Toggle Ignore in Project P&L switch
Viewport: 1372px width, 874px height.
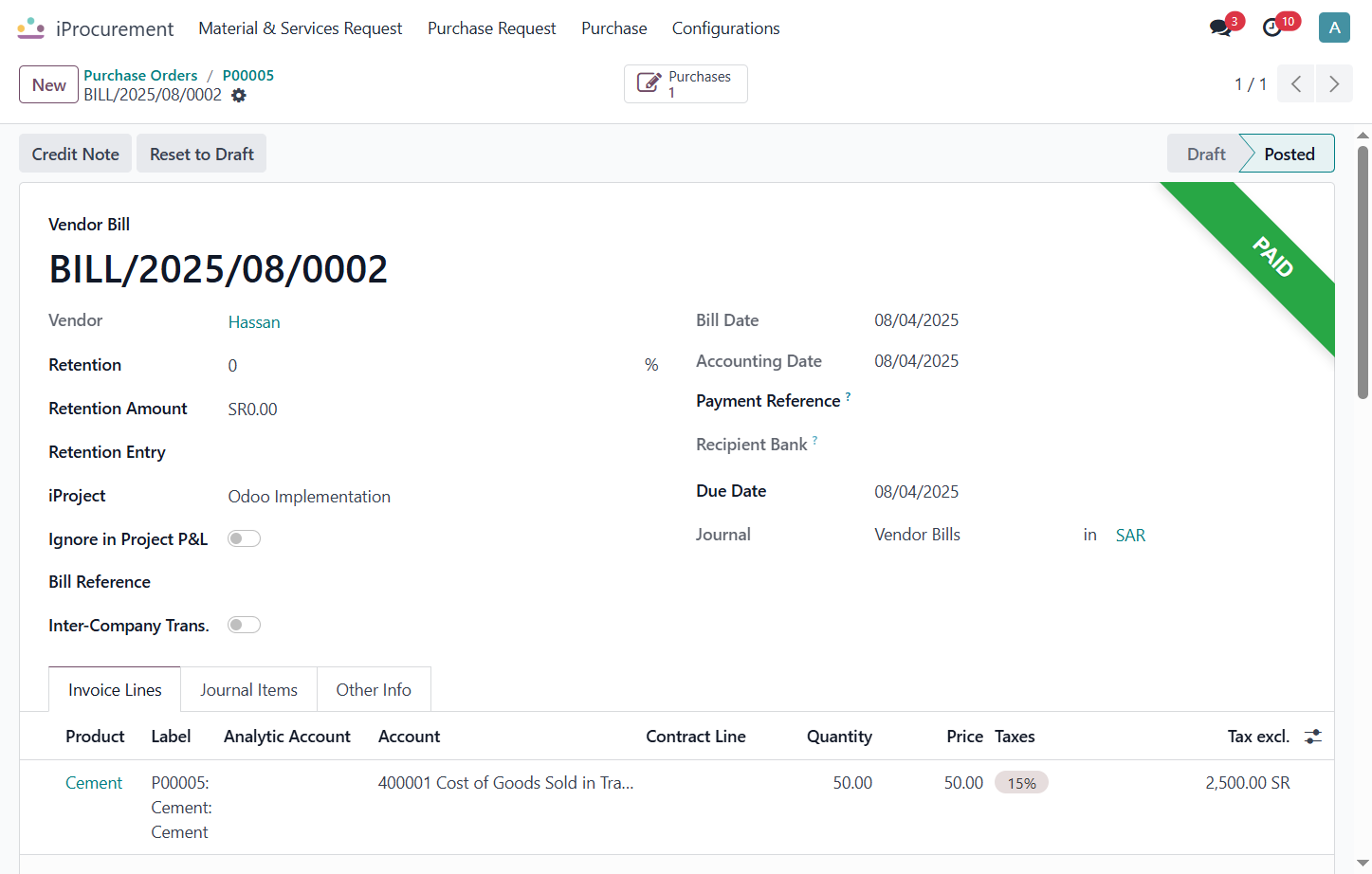click(244, 538)
